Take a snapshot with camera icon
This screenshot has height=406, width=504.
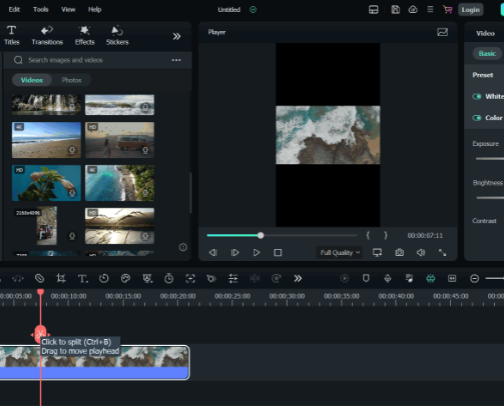399,253
